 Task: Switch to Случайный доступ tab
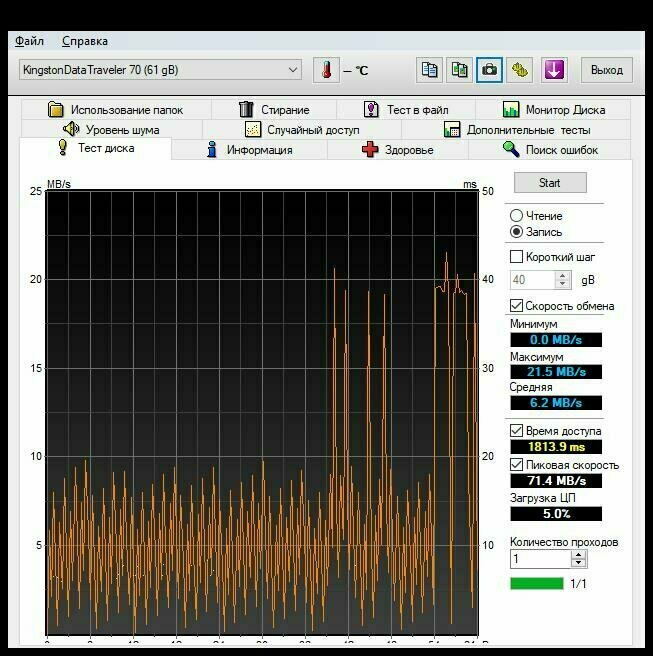(x=302, y=130)
